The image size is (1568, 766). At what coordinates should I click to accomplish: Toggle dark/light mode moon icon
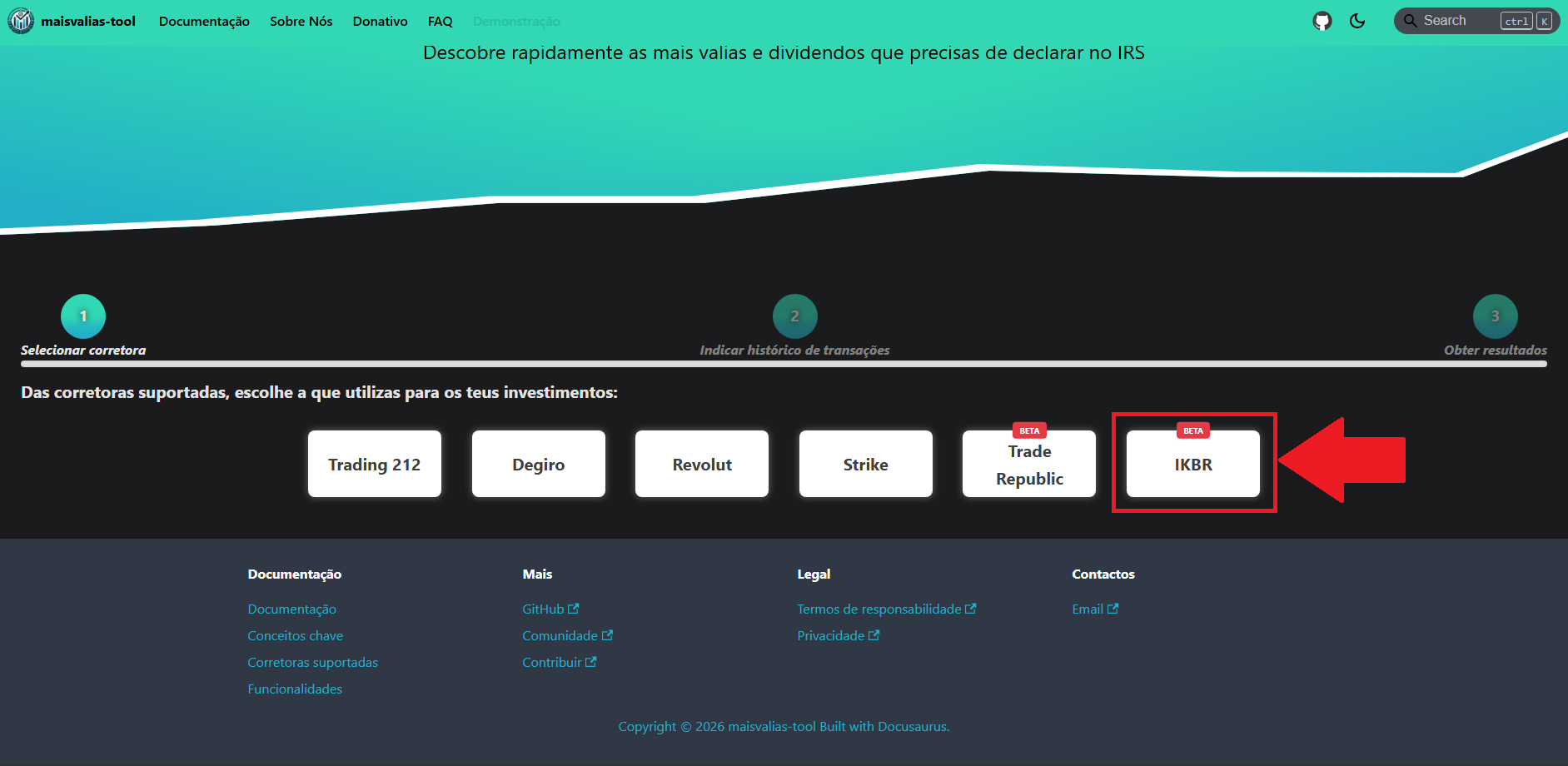tap(1357, 21)
